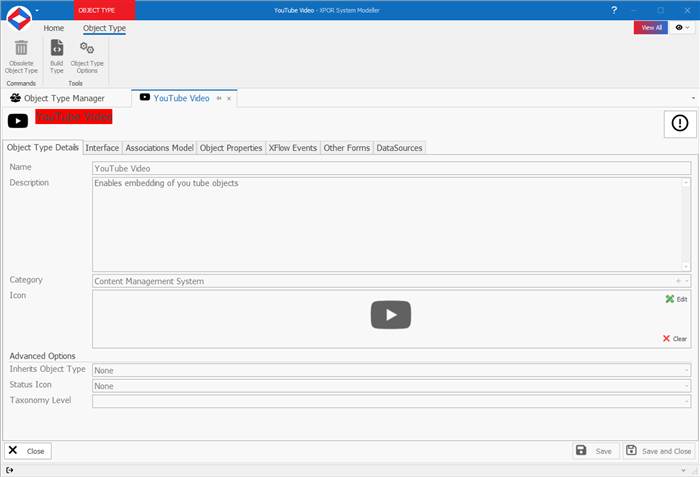
Task: Select the Object Type ribbon tab
Action: tap(104, 28)
